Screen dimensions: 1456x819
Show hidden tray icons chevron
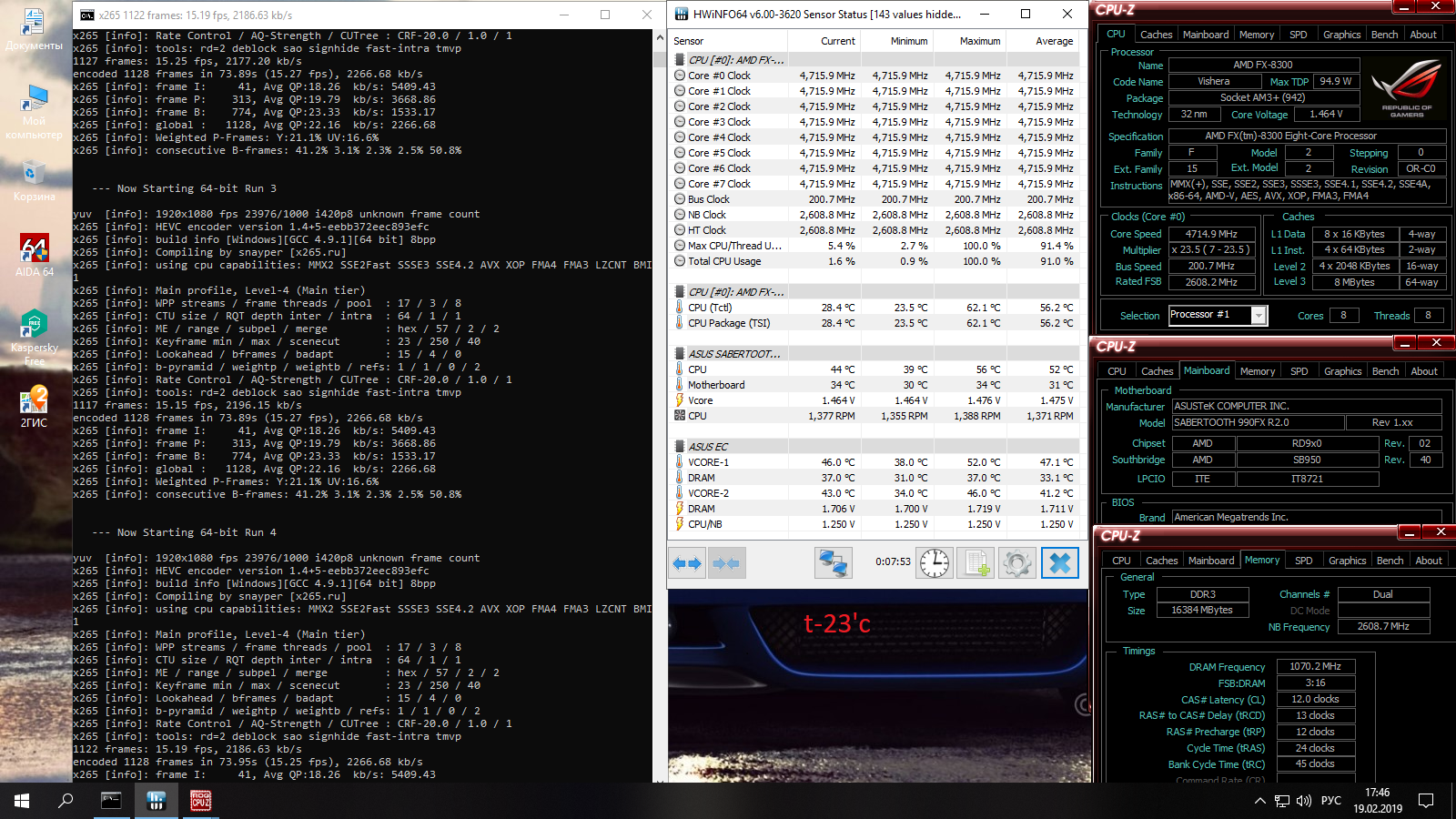(1259, 801)
